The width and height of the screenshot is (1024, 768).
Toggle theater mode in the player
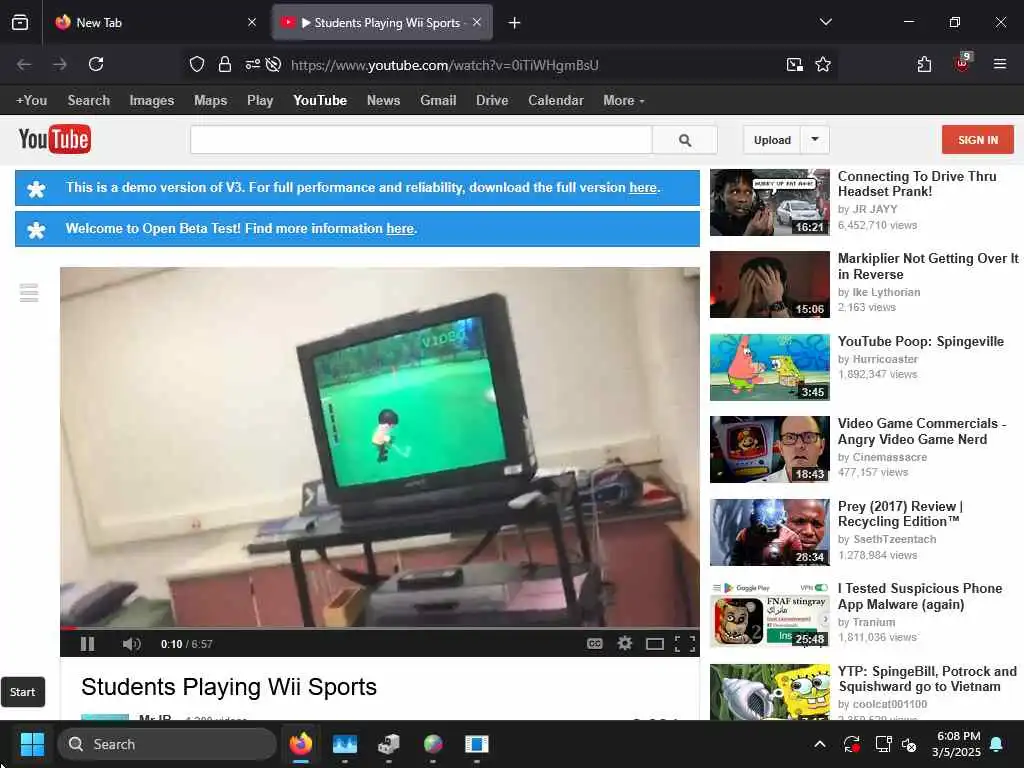point(655,645)
